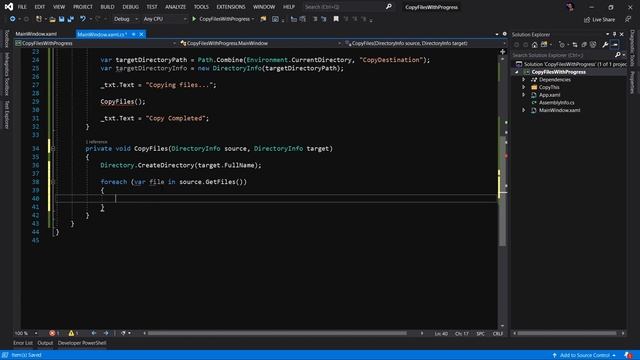The image size is (640, 360).
Task: Click the Save All icon
Action: [x=71, y=19]
